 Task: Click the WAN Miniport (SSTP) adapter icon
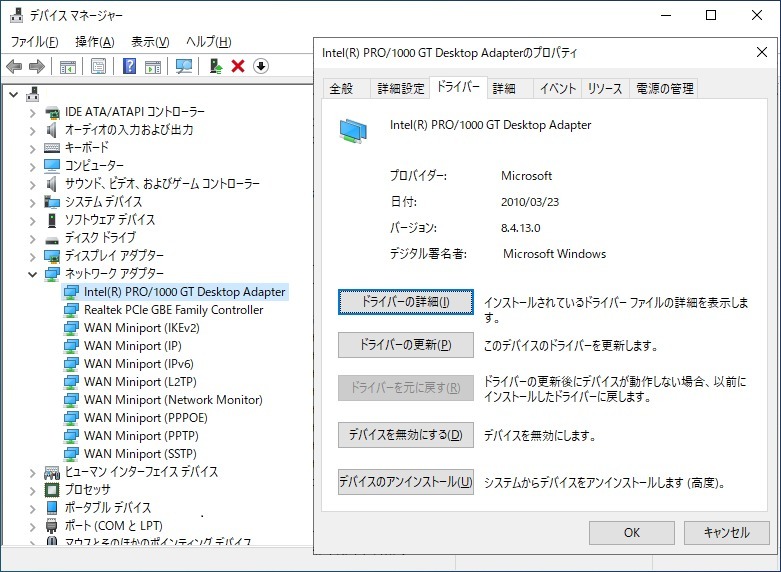[x=71, y=454]
